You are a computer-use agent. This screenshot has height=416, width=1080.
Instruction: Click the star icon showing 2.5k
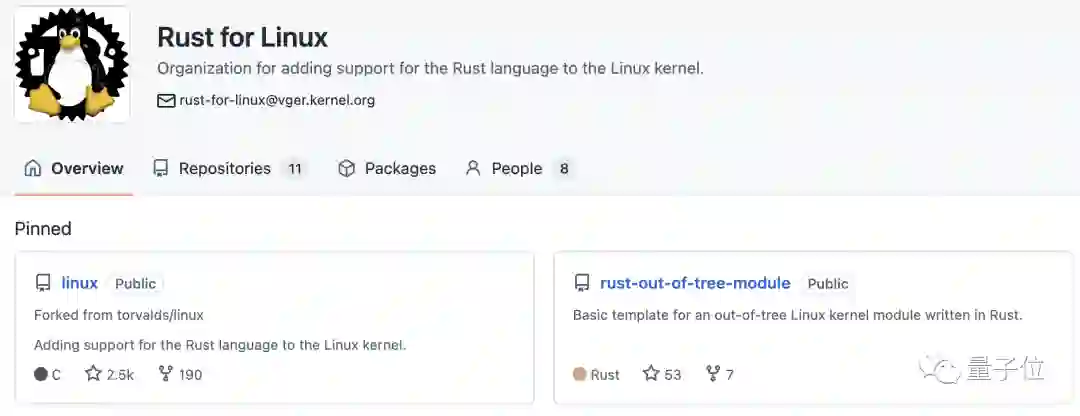pos(94,374)
